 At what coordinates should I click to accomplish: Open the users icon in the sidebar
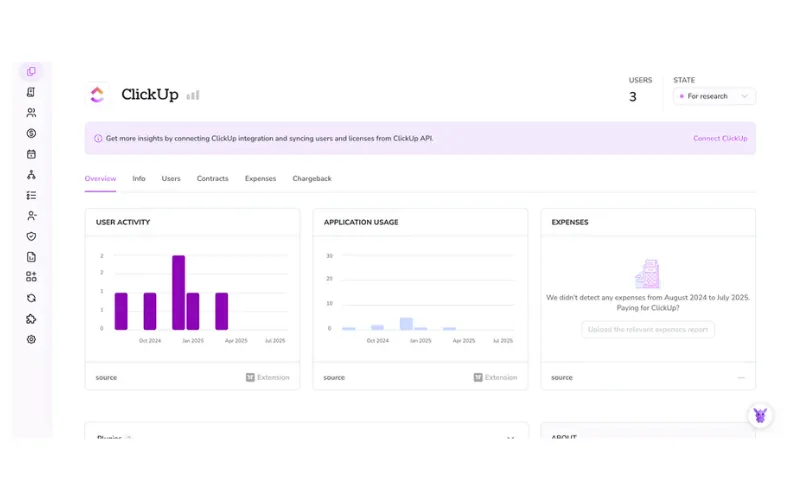[x=31, y=113]
